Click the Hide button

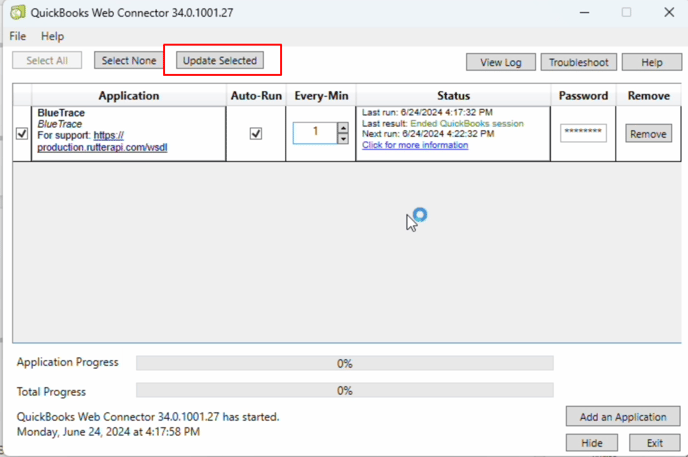[592, 443]
